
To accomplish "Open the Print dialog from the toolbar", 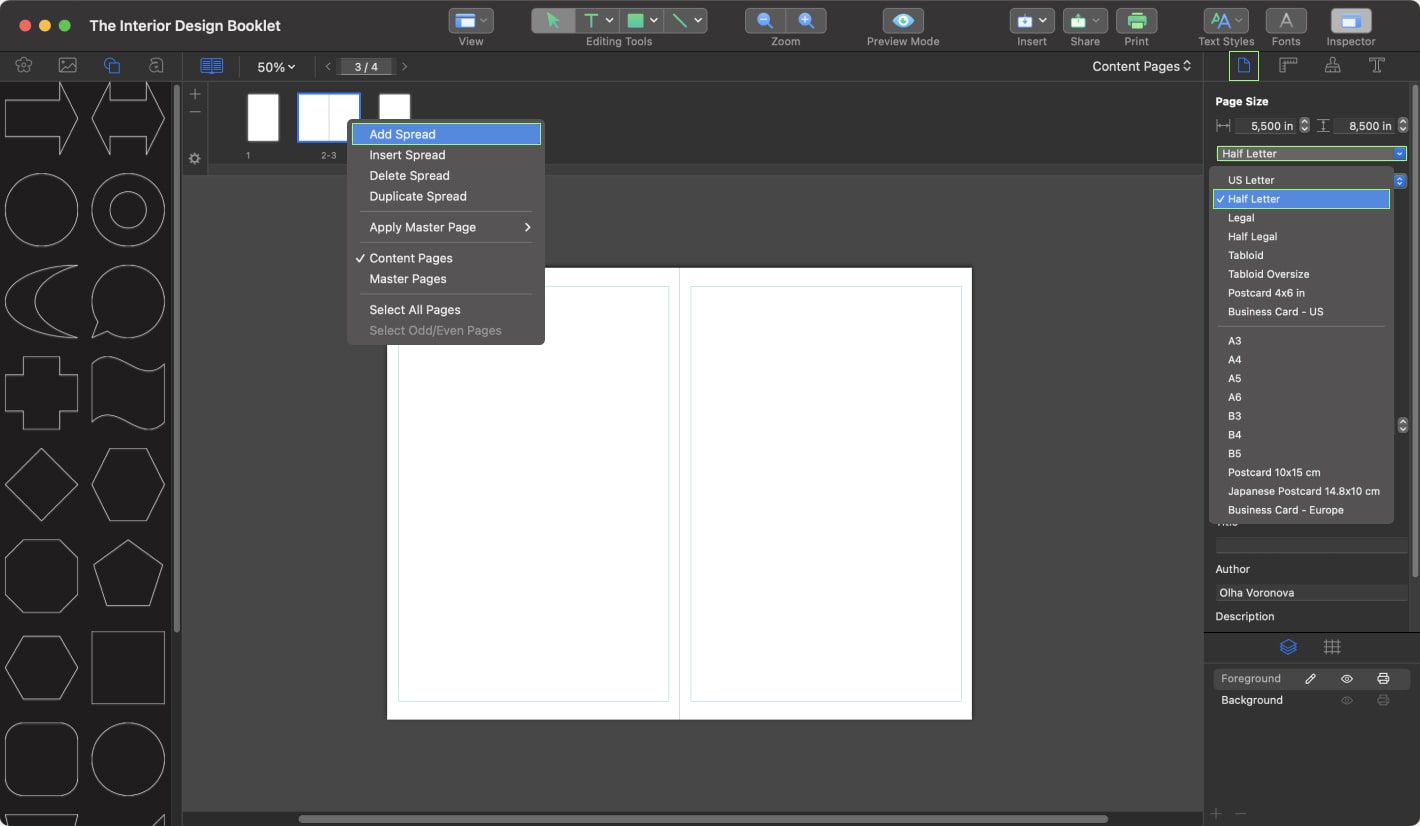I will [x=1136, y=20].
